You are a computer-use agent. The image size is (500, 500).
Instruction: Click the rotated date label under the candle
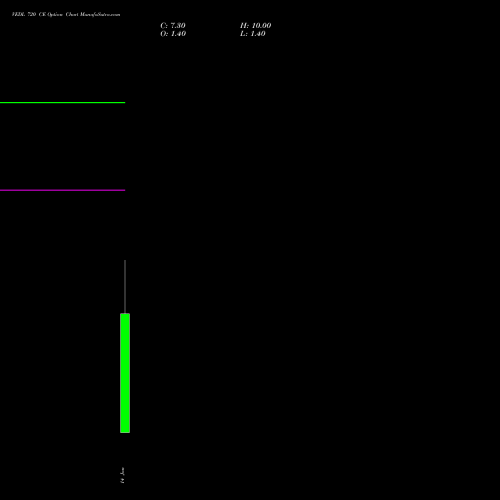[x=123, y=475]
